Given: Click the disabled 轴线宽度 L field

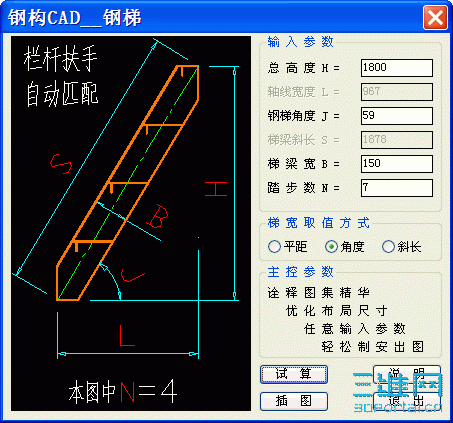Looking at the screenshot, I should coord(397,92).
